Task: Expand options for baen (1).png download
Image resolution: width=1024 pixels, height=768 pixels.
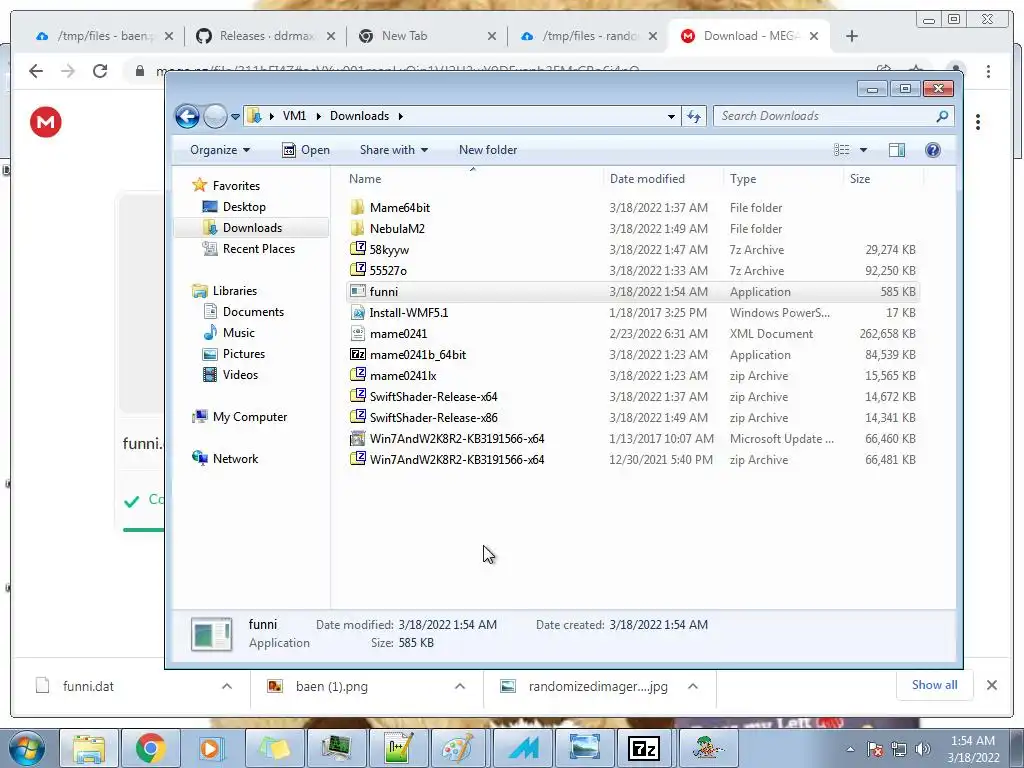Action: pos(460,686)
